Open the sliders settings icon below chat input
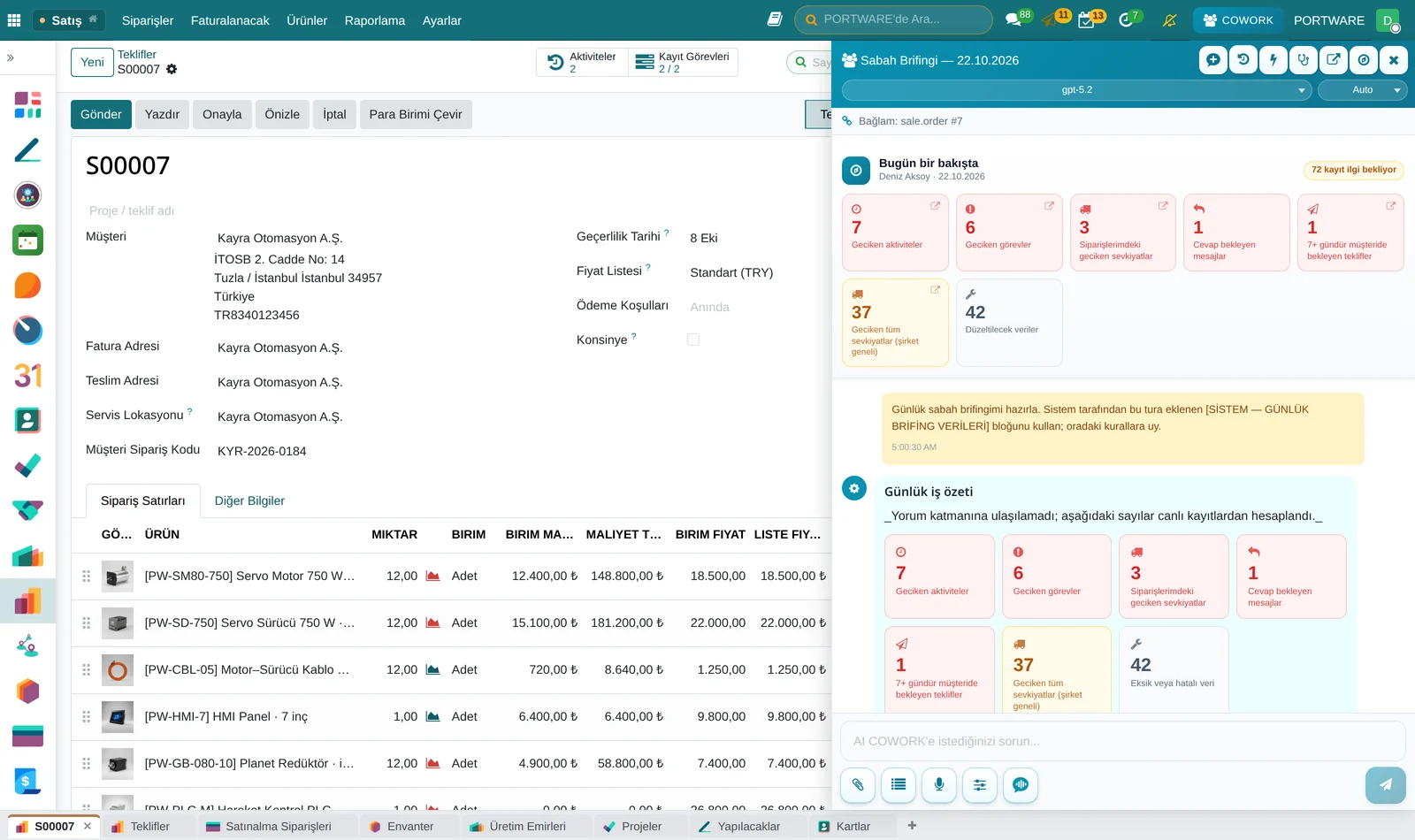1415x840 pixels. (980, 784)
